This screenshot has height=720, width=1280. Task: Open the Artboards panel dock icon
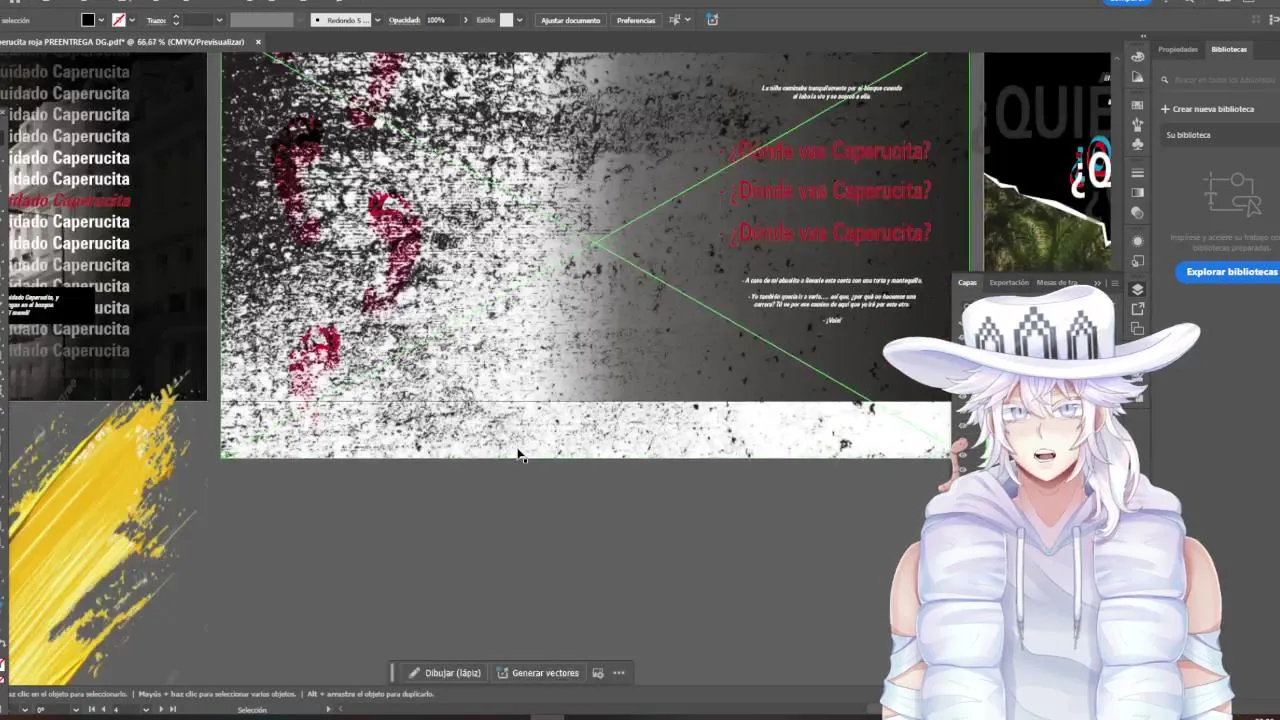[x=1137, y=329]
